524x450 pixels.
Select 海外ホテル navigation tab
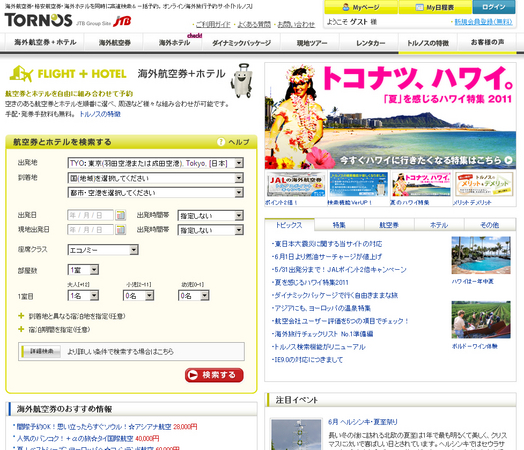click(174, 43)
